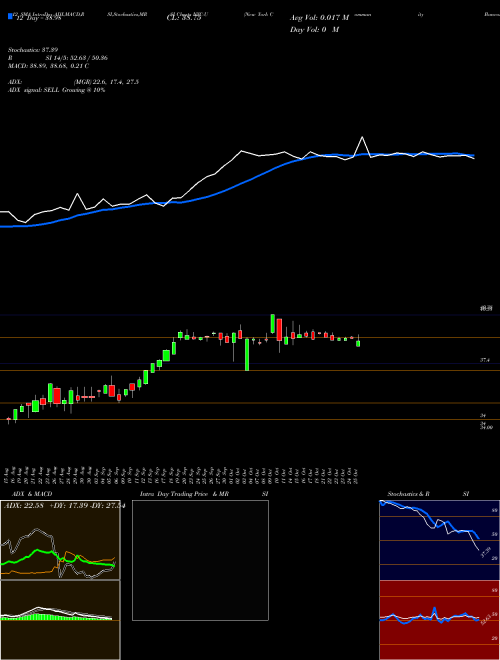Click the ADX lines chart panel
The width and height of the screenshot is (500, 660).
(x=60, y=540)
